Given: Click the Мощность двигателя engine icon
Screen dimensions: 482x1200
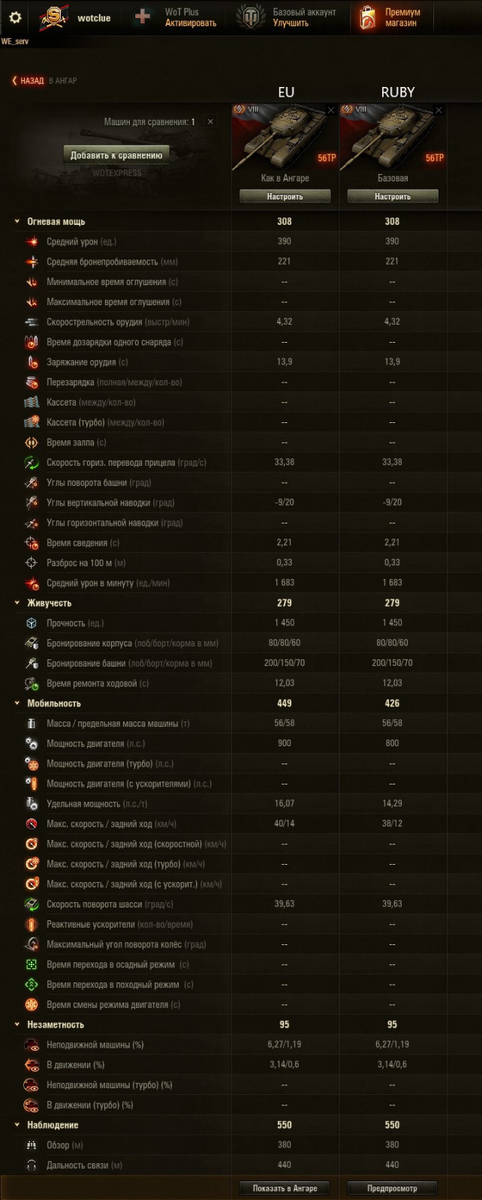Looking at the screenshot, I should click(33, 743).
